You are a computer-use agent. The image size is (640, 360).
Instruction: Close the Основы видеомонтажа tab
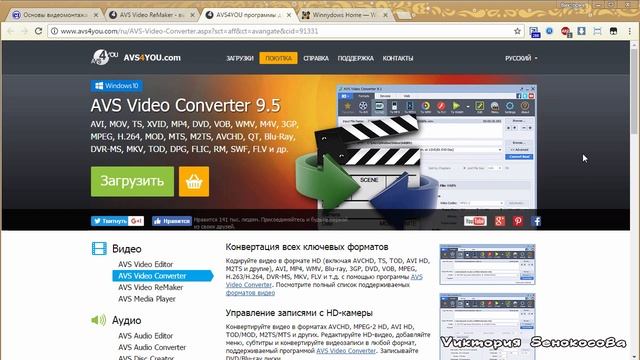96,15
